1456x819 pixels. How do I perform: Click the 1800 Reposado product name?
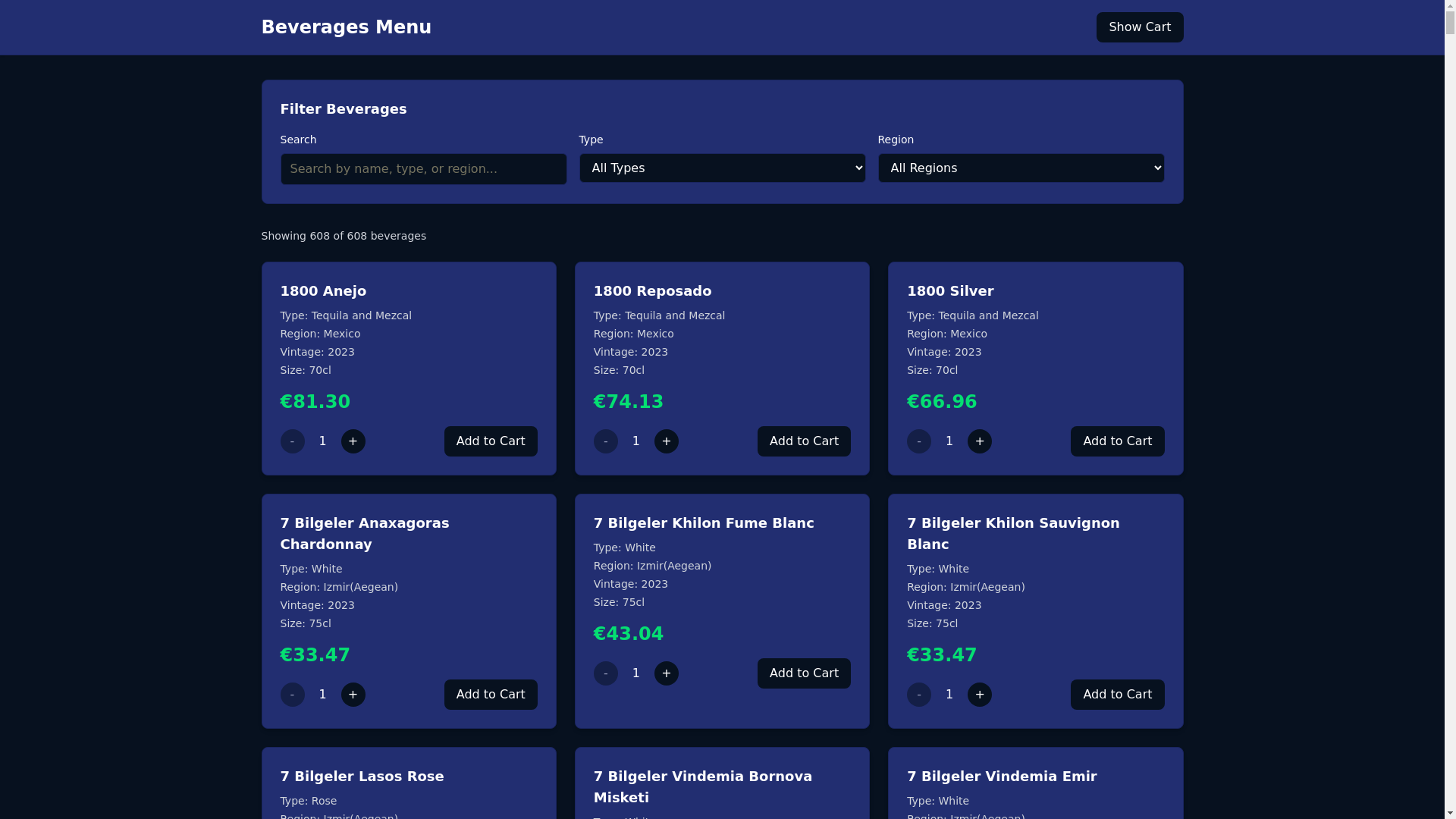[652, 291]
